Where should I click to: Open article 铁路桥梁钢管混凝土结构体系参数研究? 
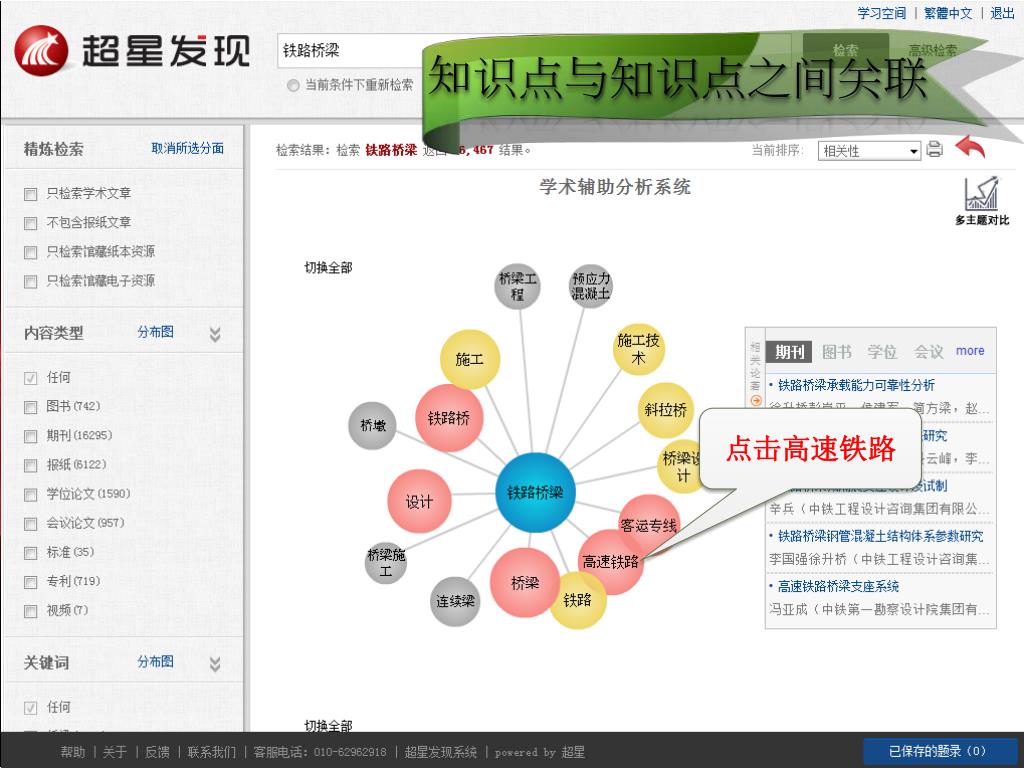pyautogui.click(x=880, y=536)
